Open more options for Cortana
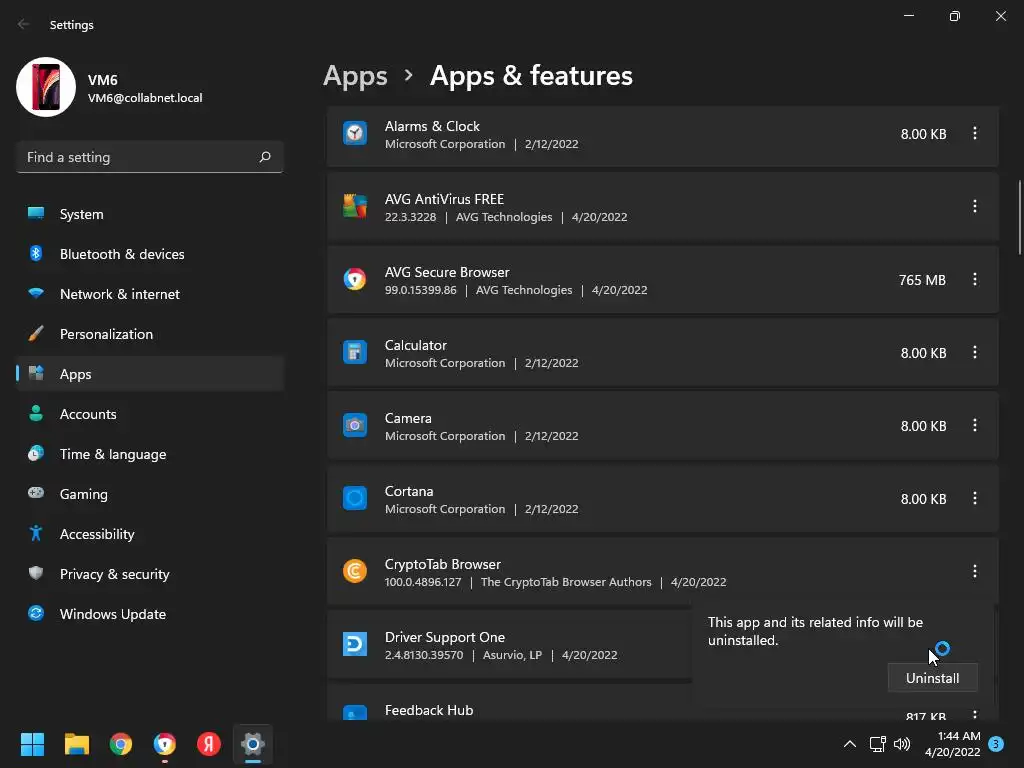The width and height of the screenshot is (1024, 768). [x=974, y=498]
